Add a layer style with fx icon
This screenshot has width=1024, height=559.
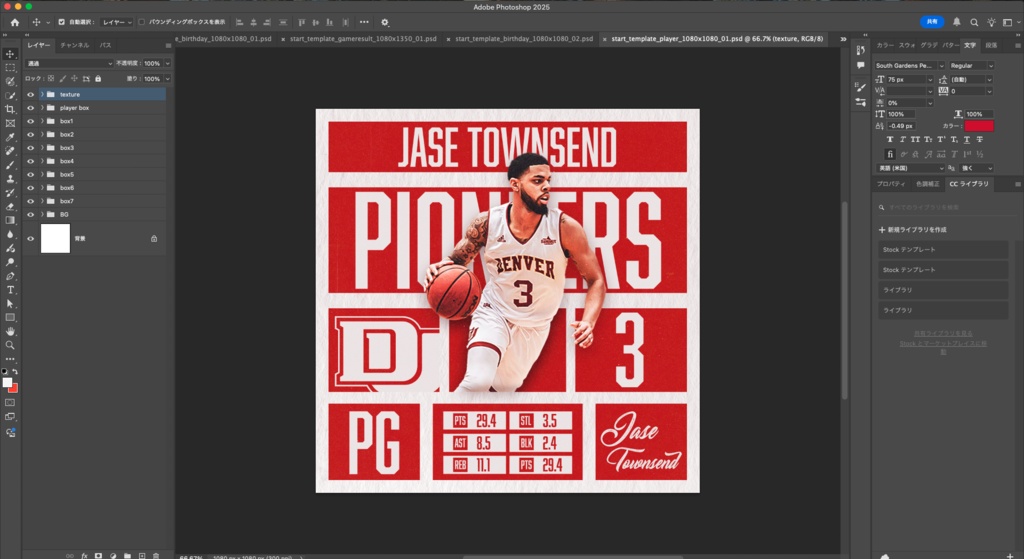pyautogui.click(x=84, y=555)
